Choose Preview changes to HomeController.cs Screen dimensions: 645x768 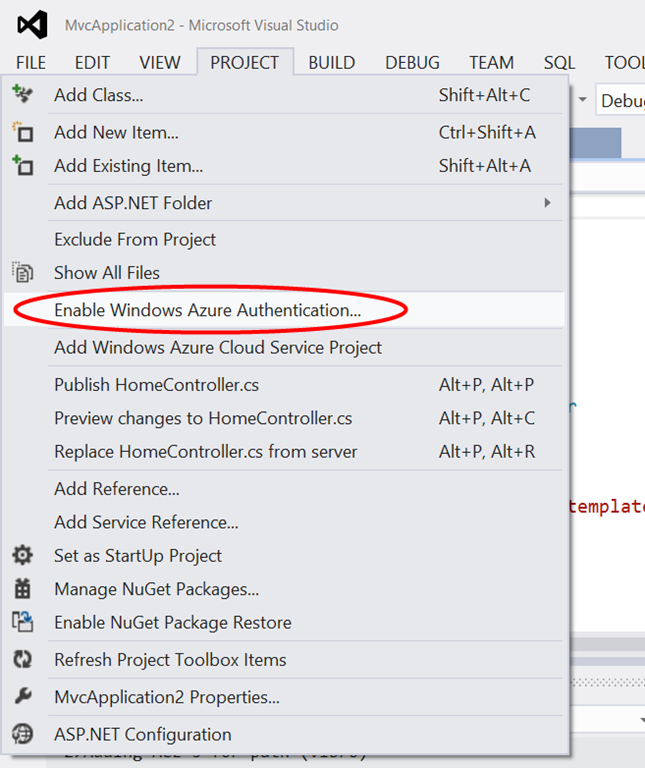tap(284, 418)
